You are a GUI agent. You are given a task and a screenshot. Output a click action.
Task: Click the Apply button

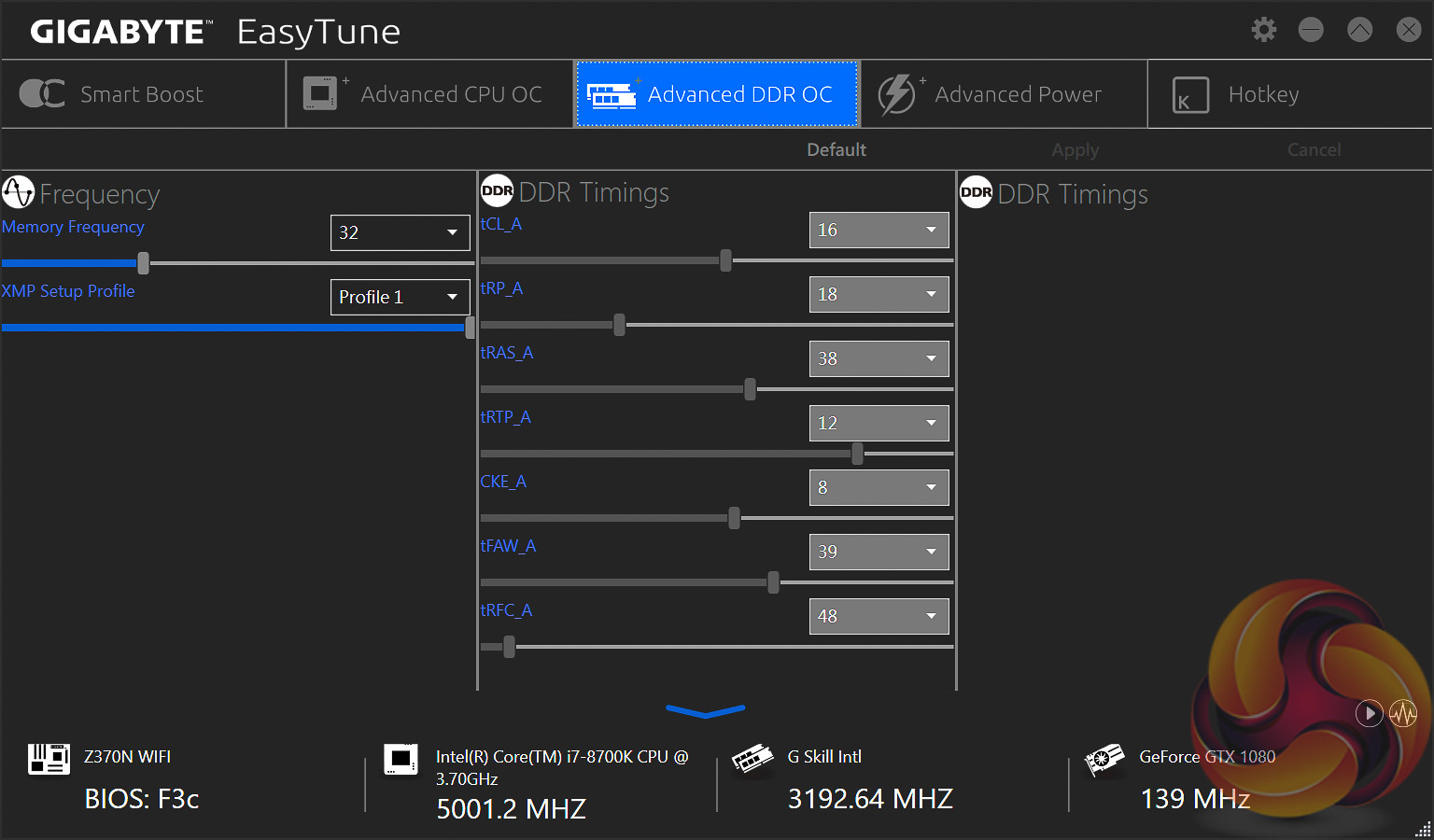click(x=1075, y=149)
